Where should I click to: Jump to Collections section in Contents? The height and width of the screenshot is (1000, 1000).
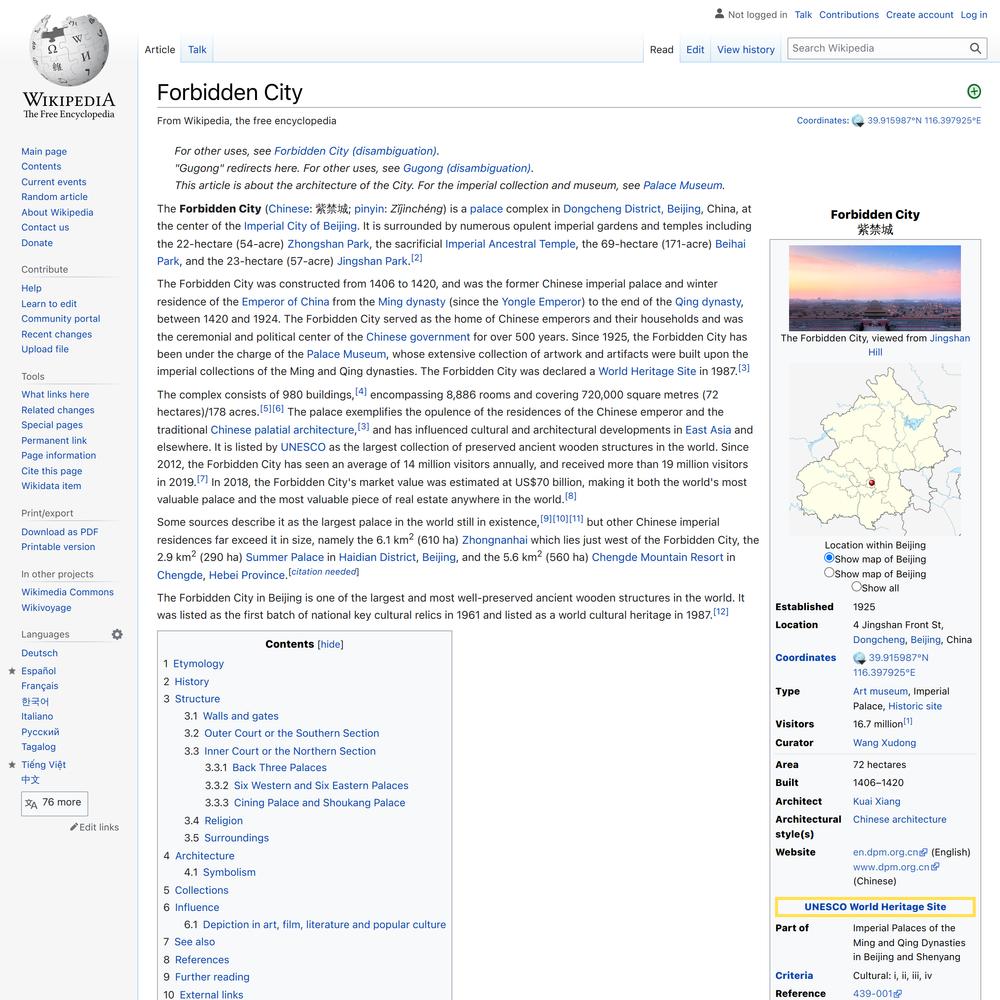[202, 890]
